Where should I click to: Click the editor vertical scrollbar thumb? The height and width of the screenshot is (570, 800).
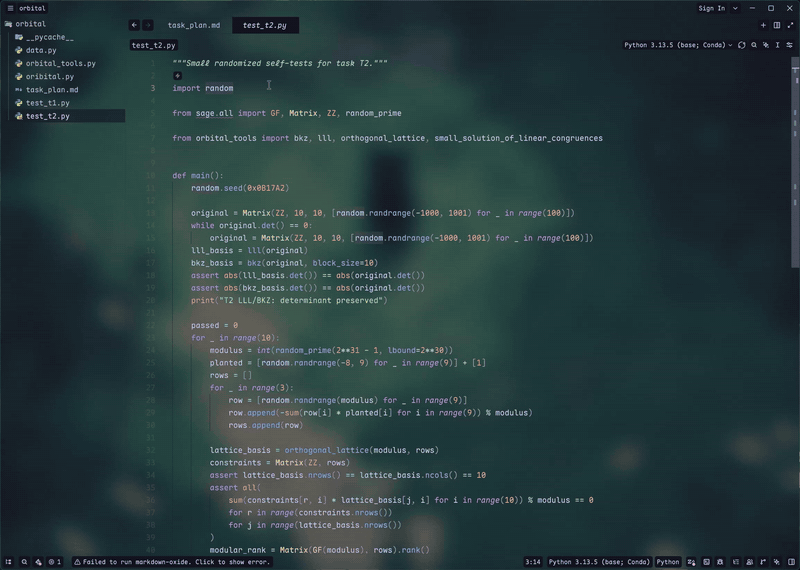coord(795,162)
